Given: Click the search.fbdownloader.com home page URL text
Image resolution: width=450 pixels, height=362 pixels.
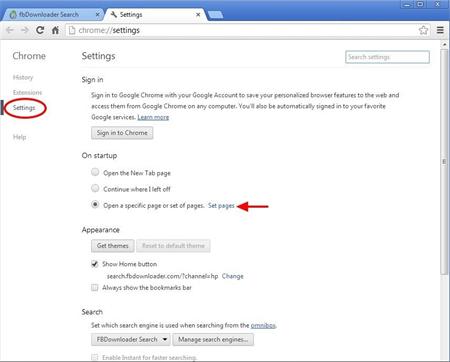Looking at the screenshot, I should click(x=162, y=276).
